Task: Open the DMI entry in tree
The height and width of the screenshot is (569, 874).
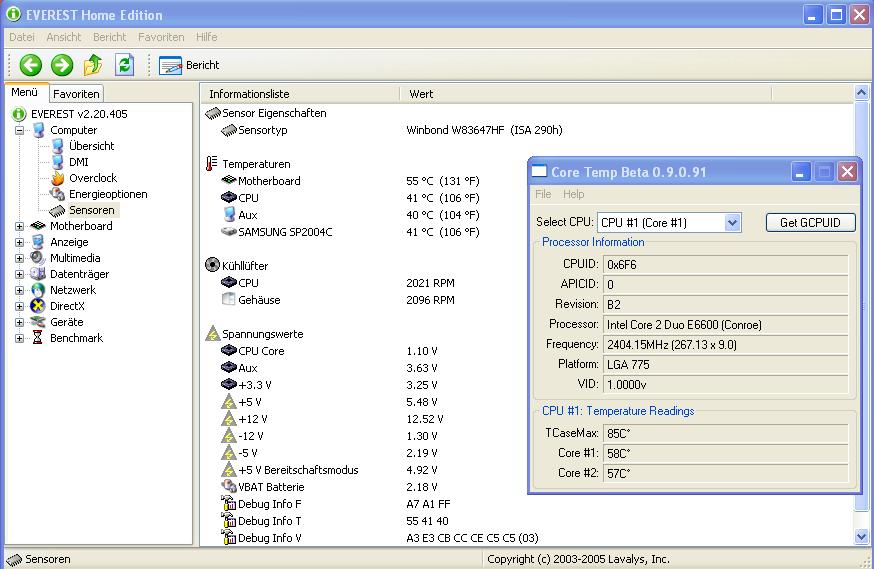Action: pyautogui.click(x=79, y=162)
